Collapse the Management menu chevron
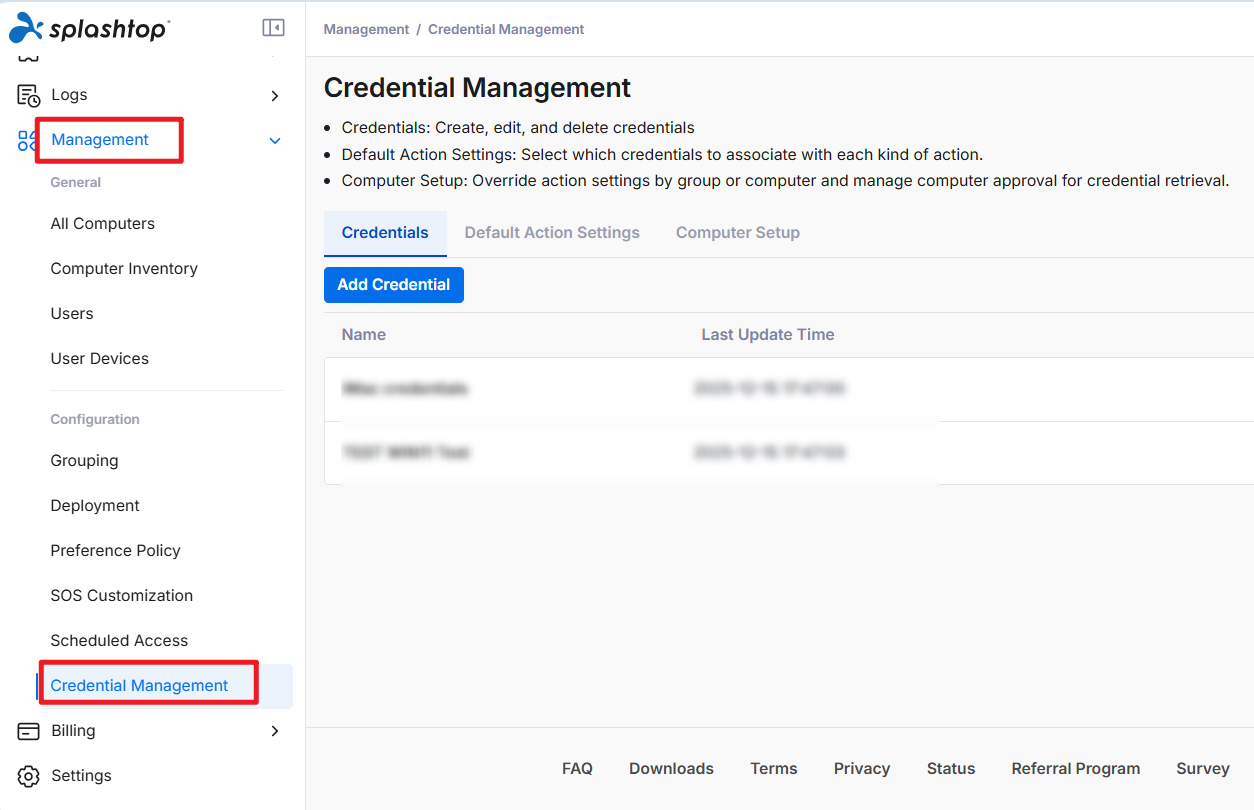 (x=275, y=141)
